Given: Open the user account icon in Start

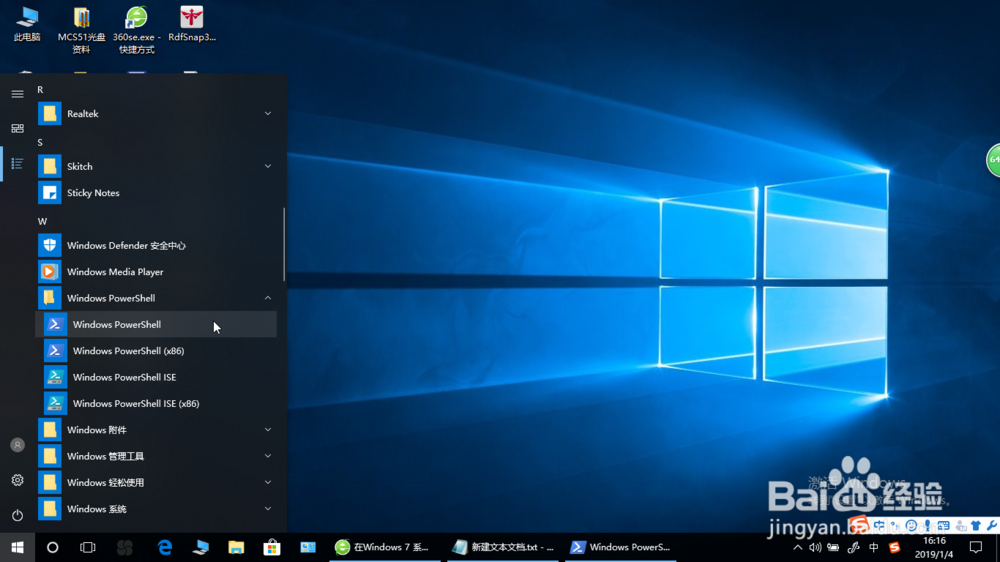Looking at the screenshot, I should tap(17, 445).
